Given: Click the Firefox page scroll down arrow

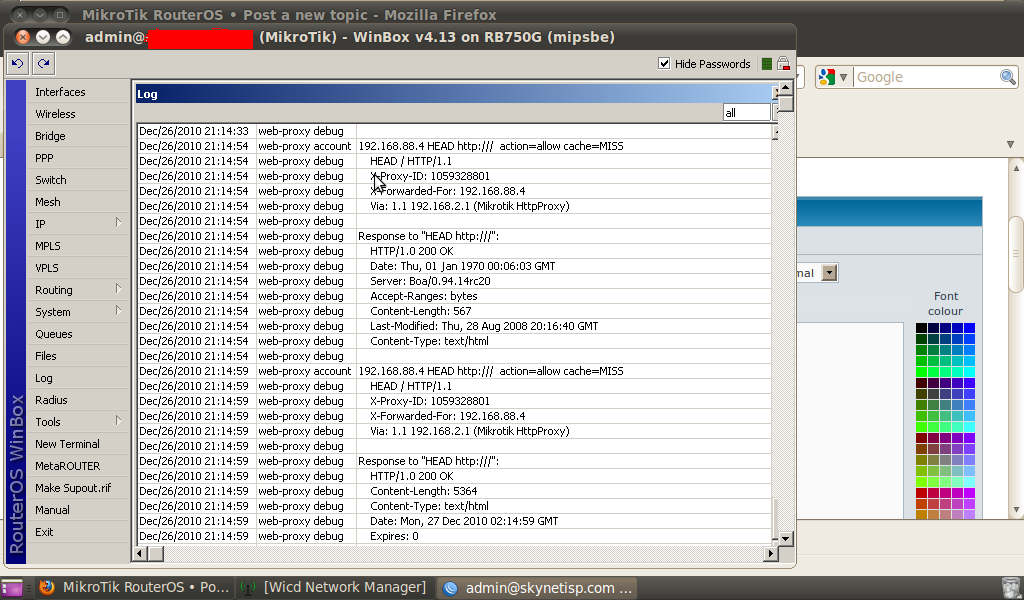Looking at the screenshot, I should [1016, 510].
